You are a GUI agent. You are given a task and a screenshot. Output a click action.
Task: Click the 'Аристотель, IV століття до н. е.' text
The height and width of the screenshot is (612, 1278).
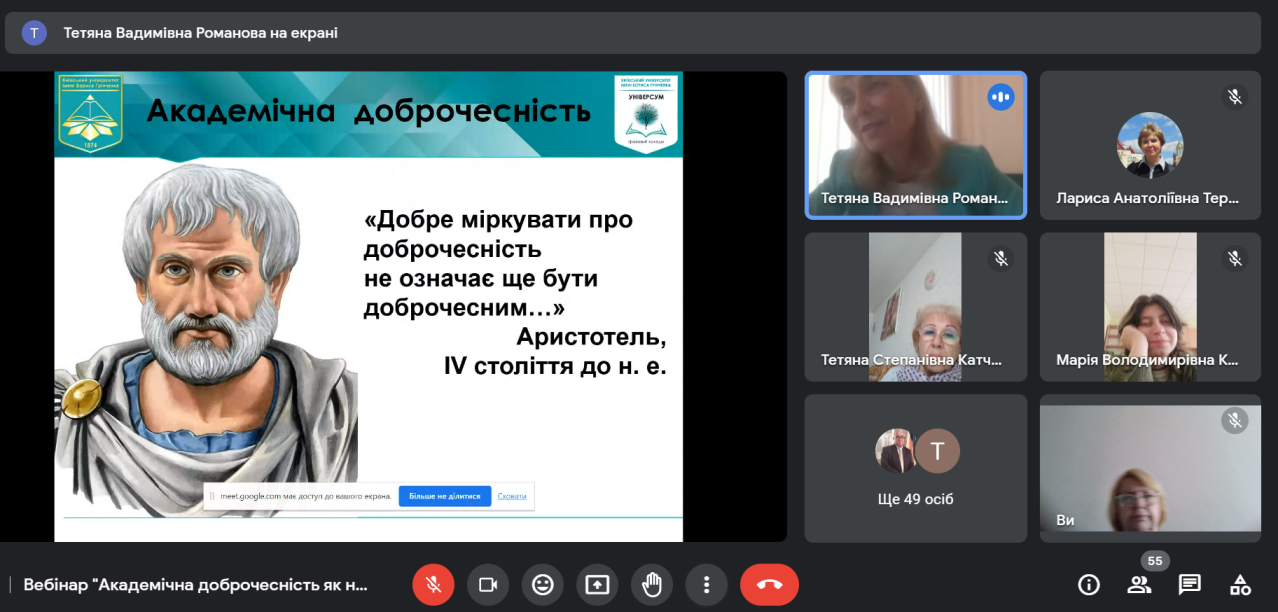556,351
